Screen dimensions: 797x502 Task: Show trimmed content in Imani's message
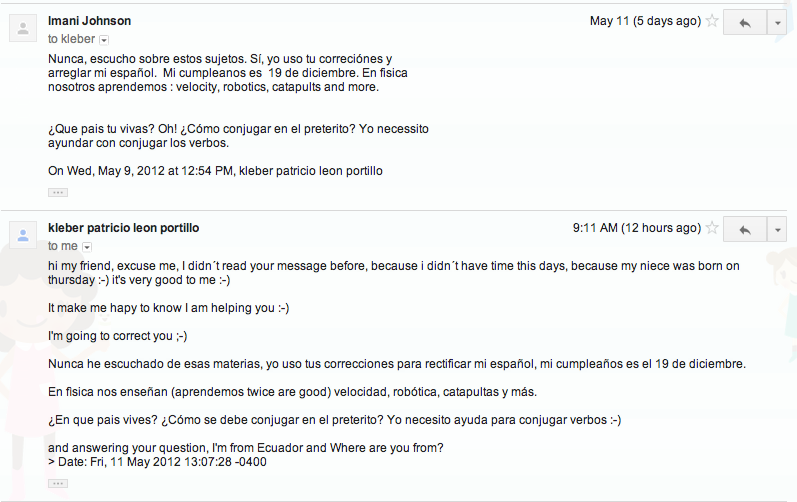tap(58, 191)
